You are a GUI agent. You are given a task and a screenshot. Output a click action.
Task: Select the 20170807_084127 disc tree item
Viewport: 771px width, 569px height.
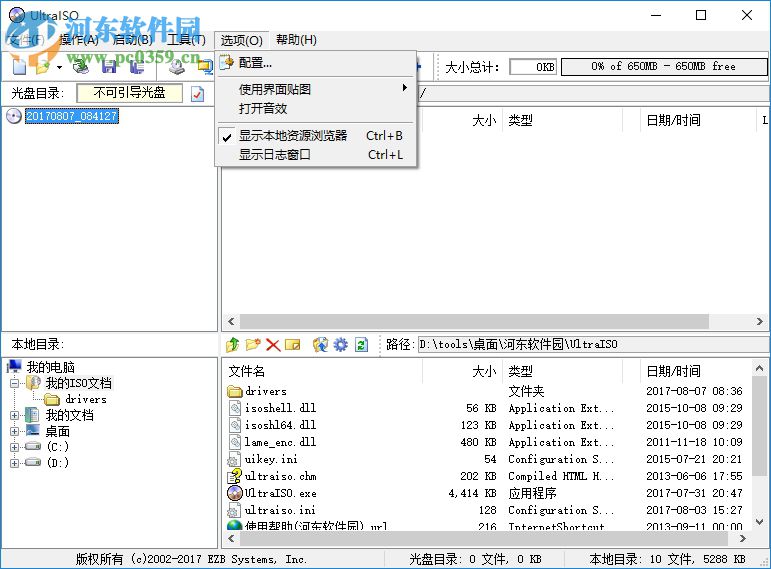tap(71, 116)
